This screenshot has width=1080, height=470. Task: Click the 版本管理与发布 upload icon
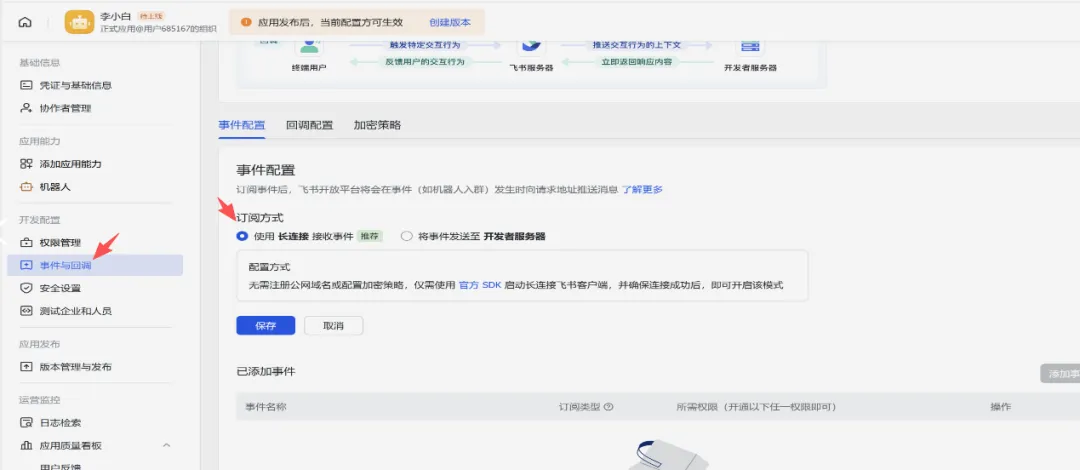click(26, 367)
